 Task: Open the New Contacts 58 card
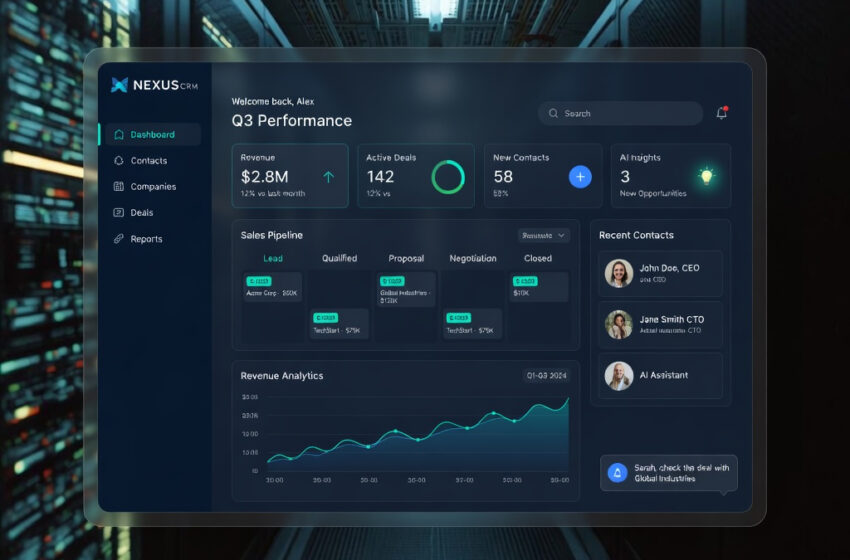coord(543,176)
